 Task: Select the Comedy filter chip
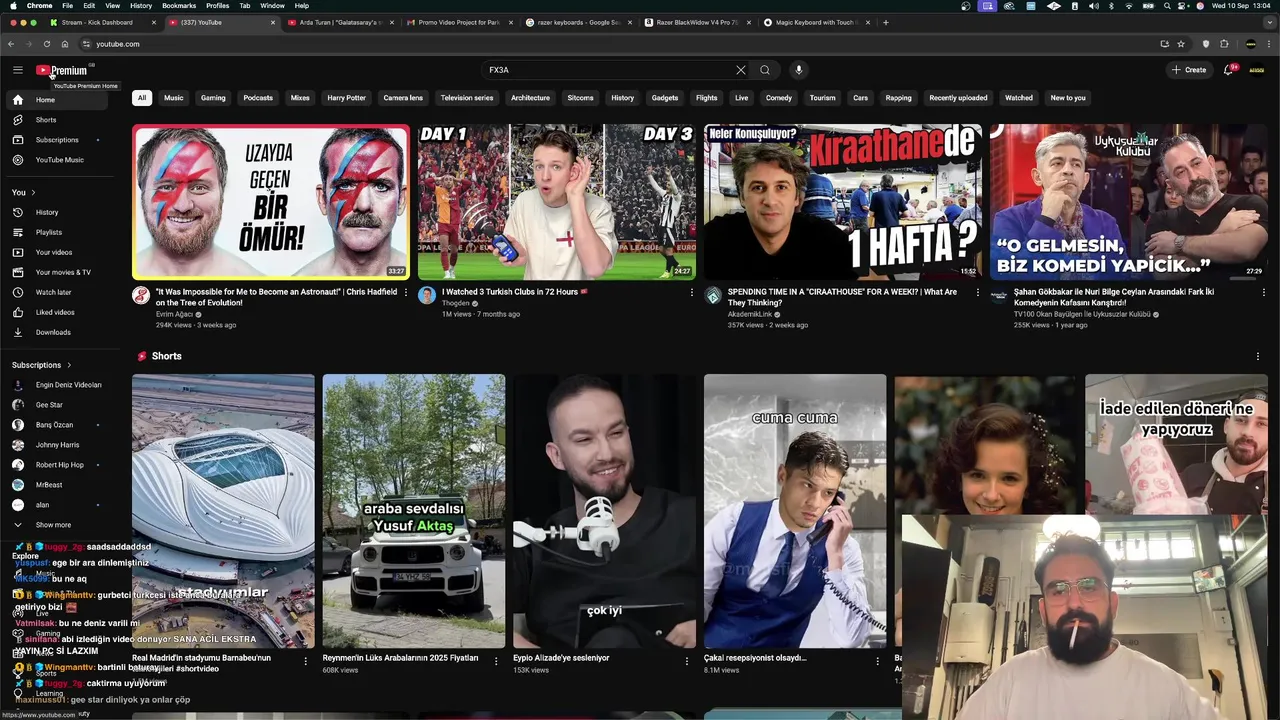pyautogui.click(x=779, y=98)
